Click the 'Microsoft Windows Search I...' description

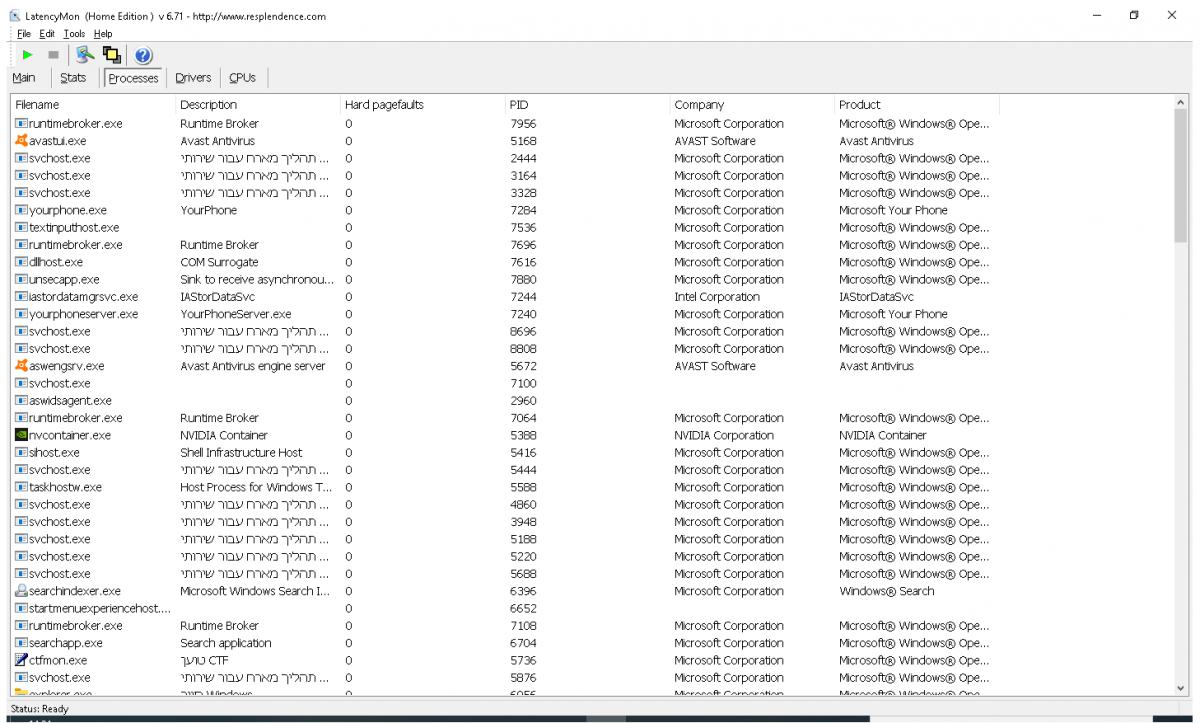point(255,591)
